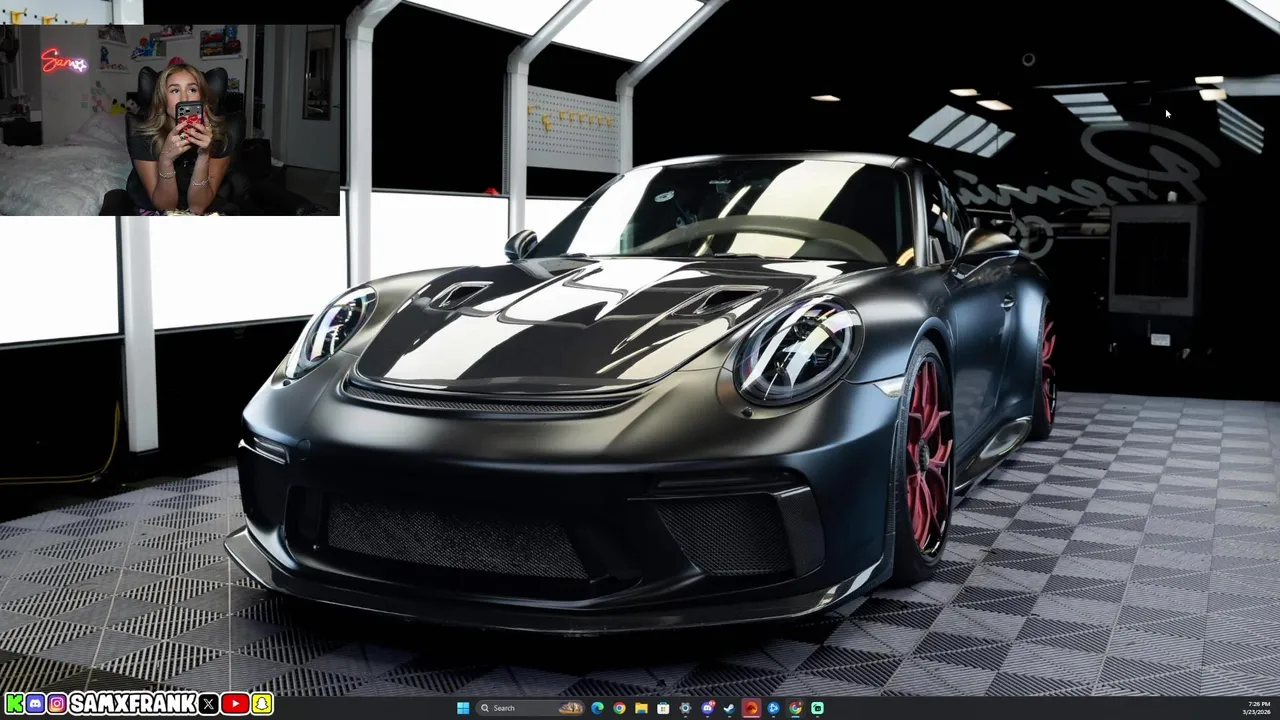Click the taskbar Search box
Viewport: 1280px width, 720px height.
tap(530, 708)
